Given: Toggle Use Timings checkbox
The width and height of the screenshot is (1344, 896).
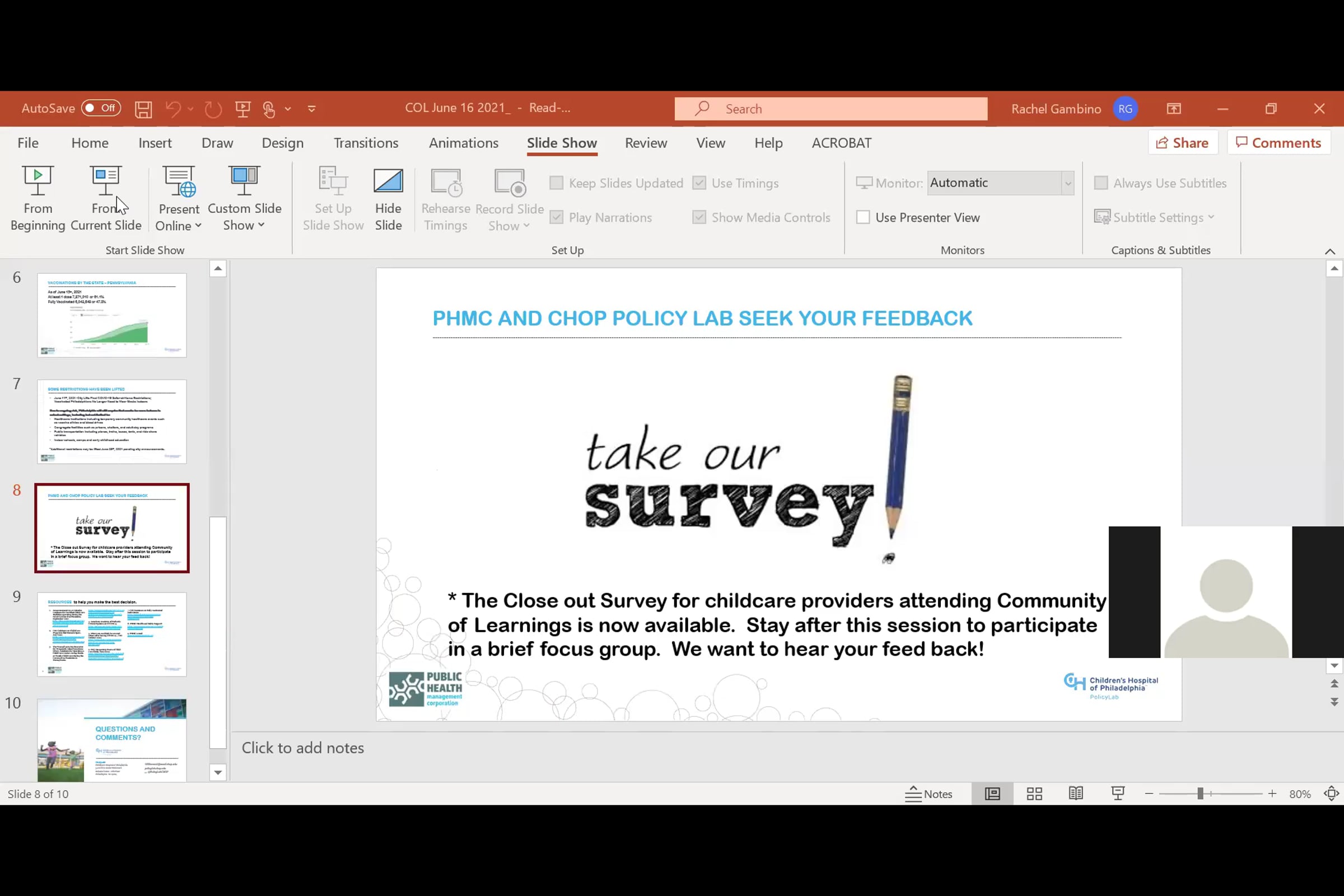Looking at the screenshot, I should [699, 183].
